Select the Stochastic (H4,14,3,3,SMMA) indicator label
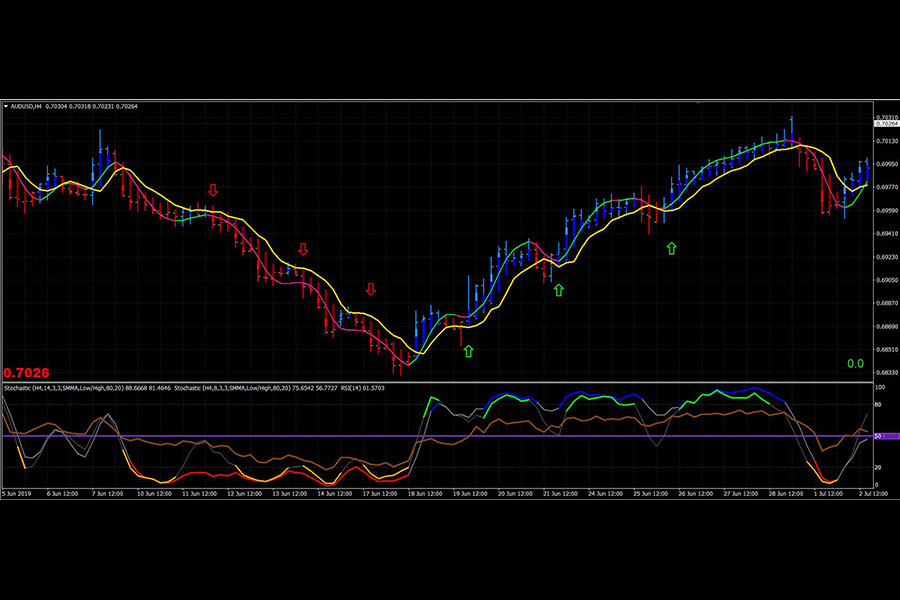 click(87, 388)
